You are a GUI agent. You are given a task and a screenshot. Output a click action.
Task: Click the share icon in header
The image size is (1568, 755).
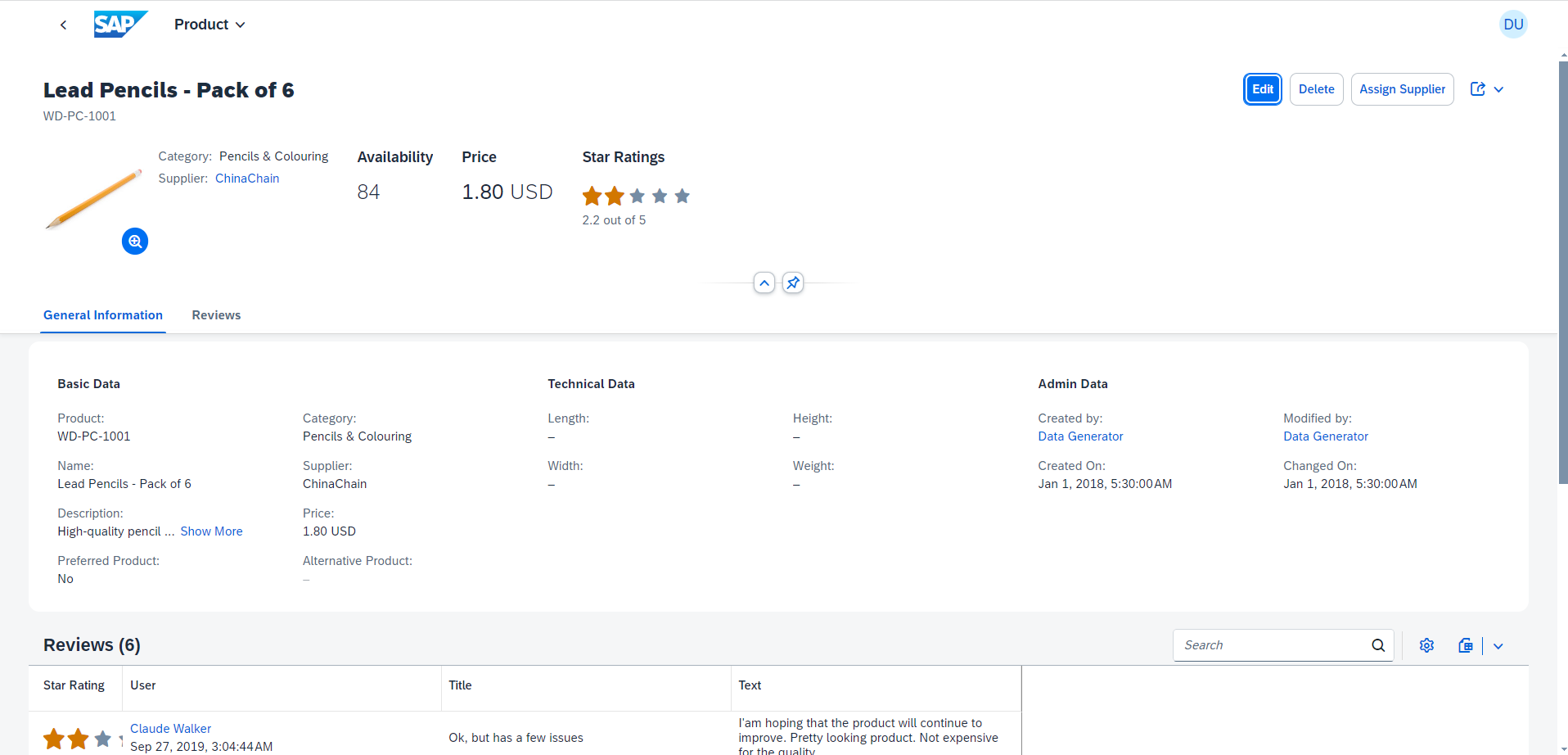tap(1477, 89)
